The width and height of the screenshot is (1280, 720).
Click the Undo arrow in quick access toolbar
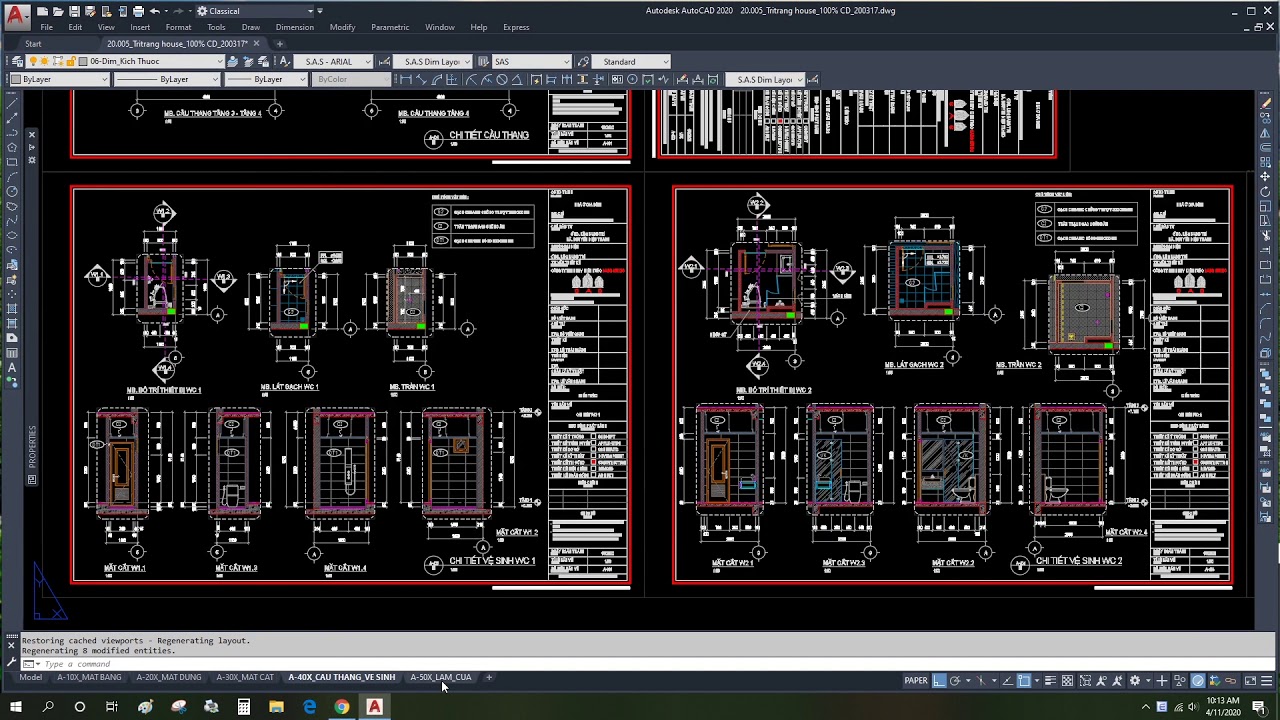tap(155, 11)
